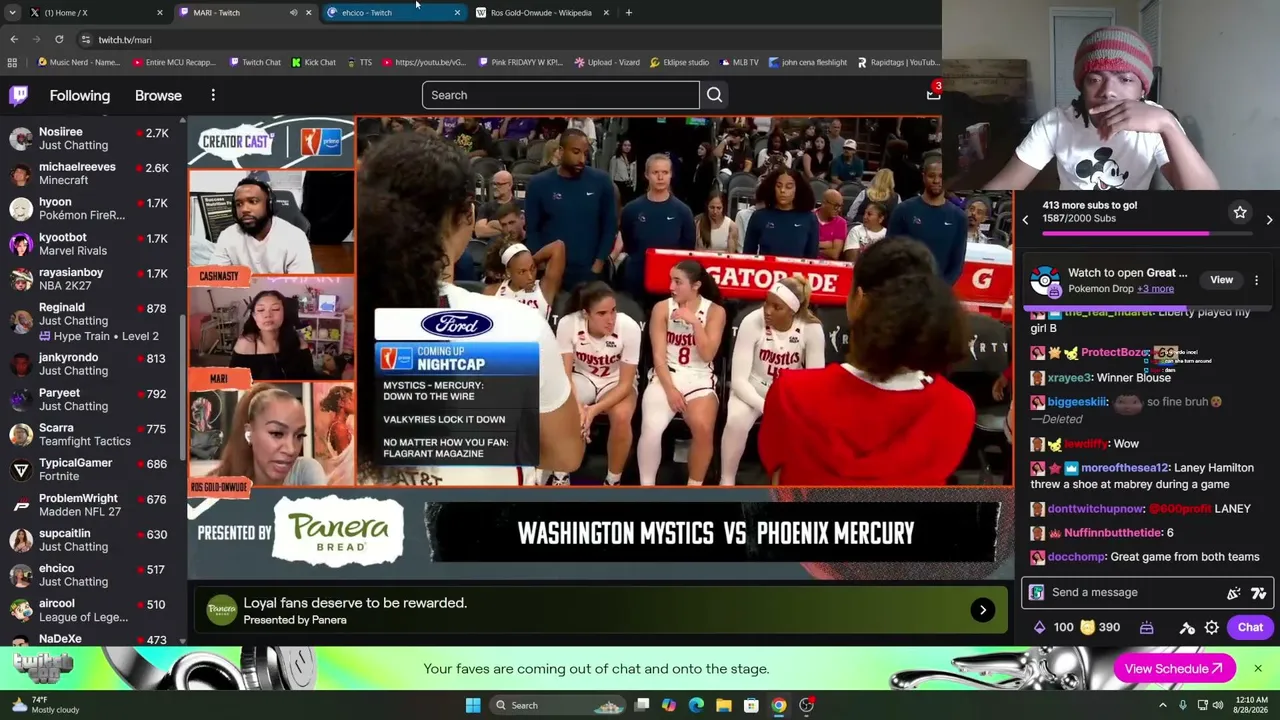The width and height of the screenshot is (1280, 720).
Task: Click the Send a message chat box
Action: coord(1147,592)
